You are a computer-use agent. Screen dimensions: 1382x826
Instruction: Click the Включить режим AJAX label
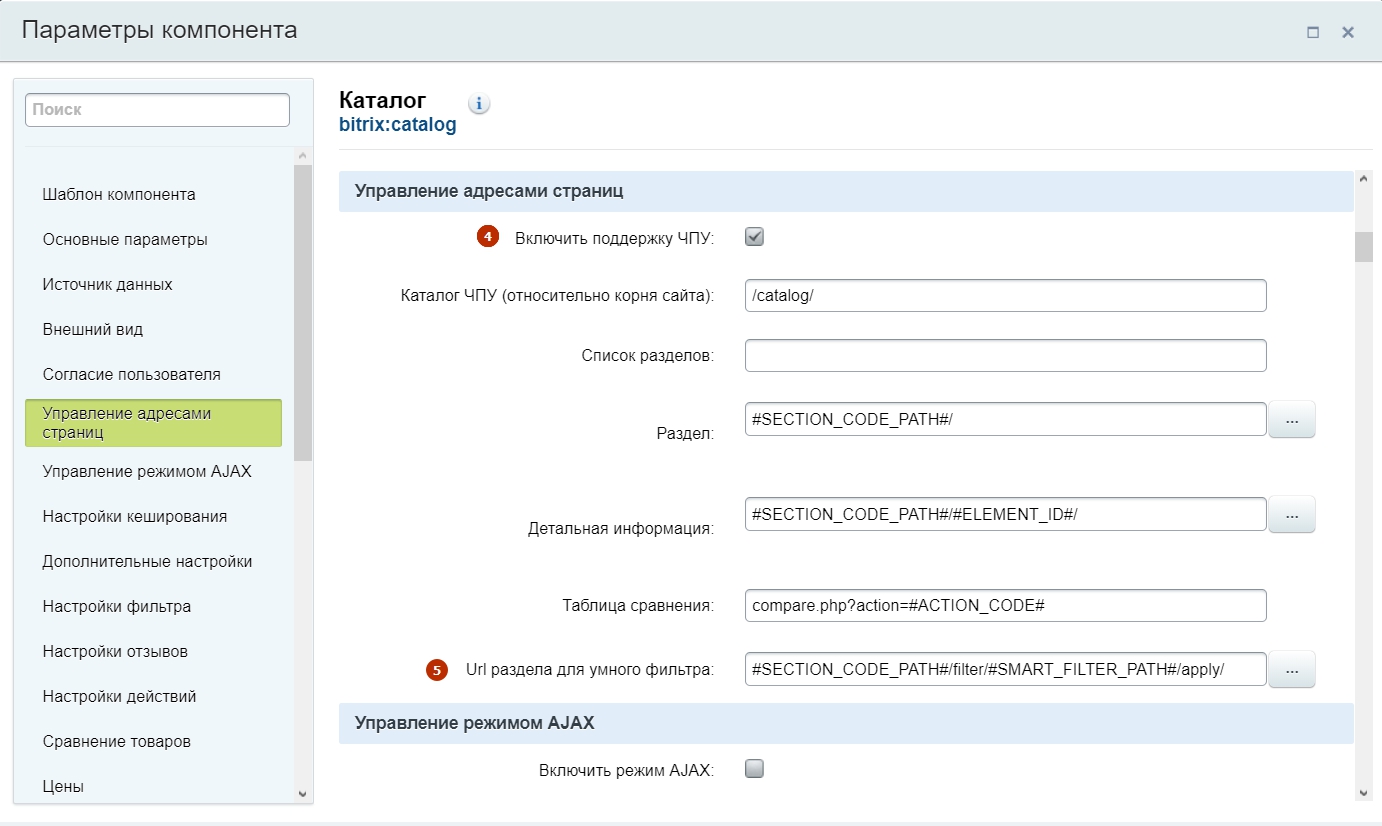coord(626,770)
